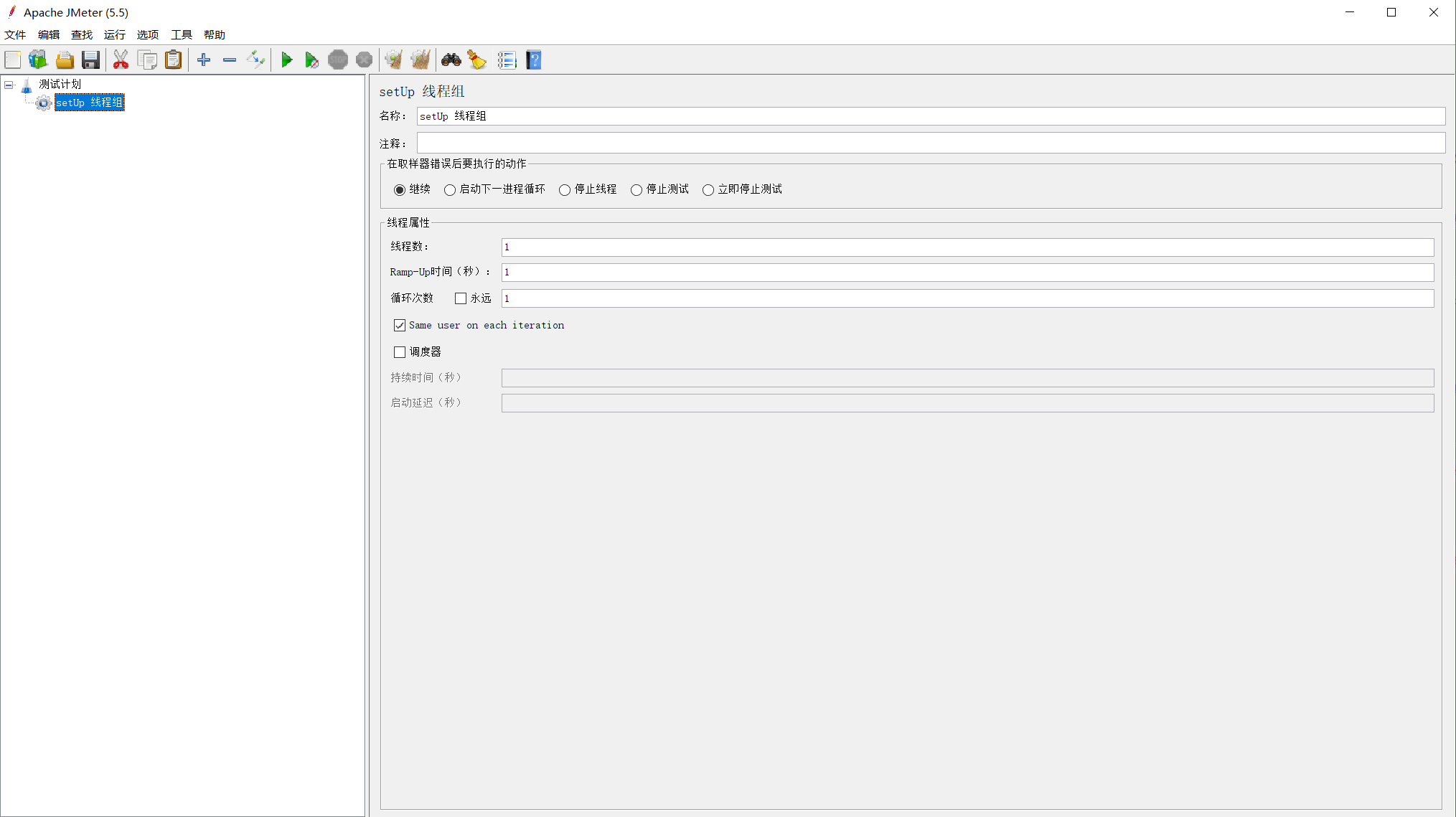Enable the 调度器 checkbox
Screen dimensions: 1456x817
400,352
